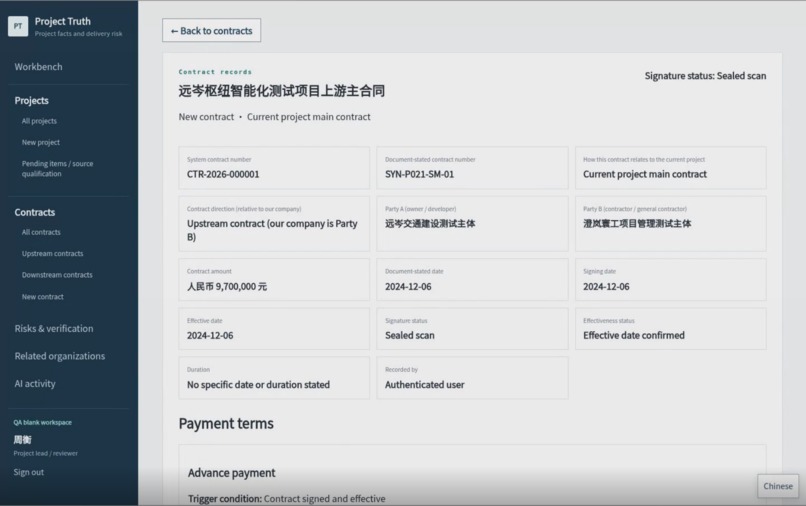This screenshot has height=506, width=806.
Task: Go to All projects
Action: tap(39, 121)
